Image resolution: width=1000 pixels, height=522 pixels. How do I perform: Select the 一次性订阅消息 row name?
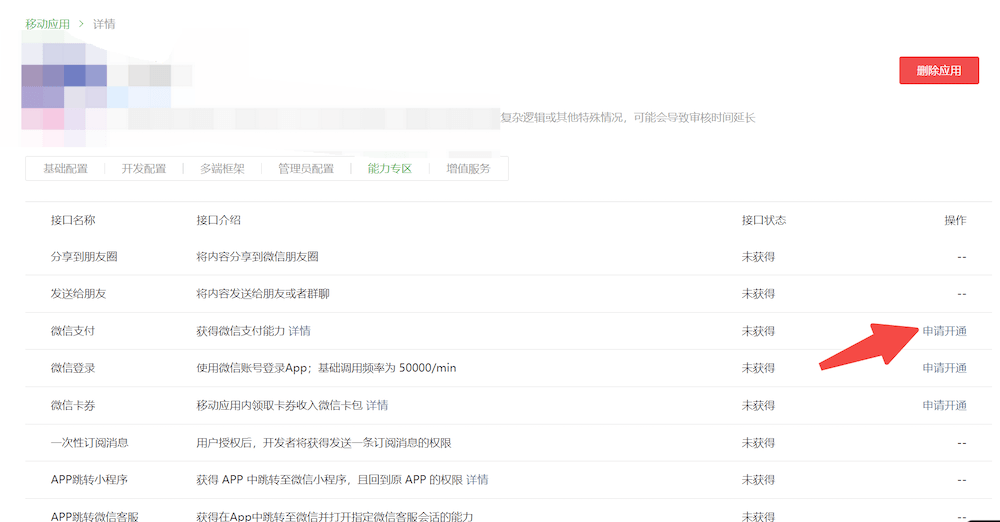tap(90, 443)
